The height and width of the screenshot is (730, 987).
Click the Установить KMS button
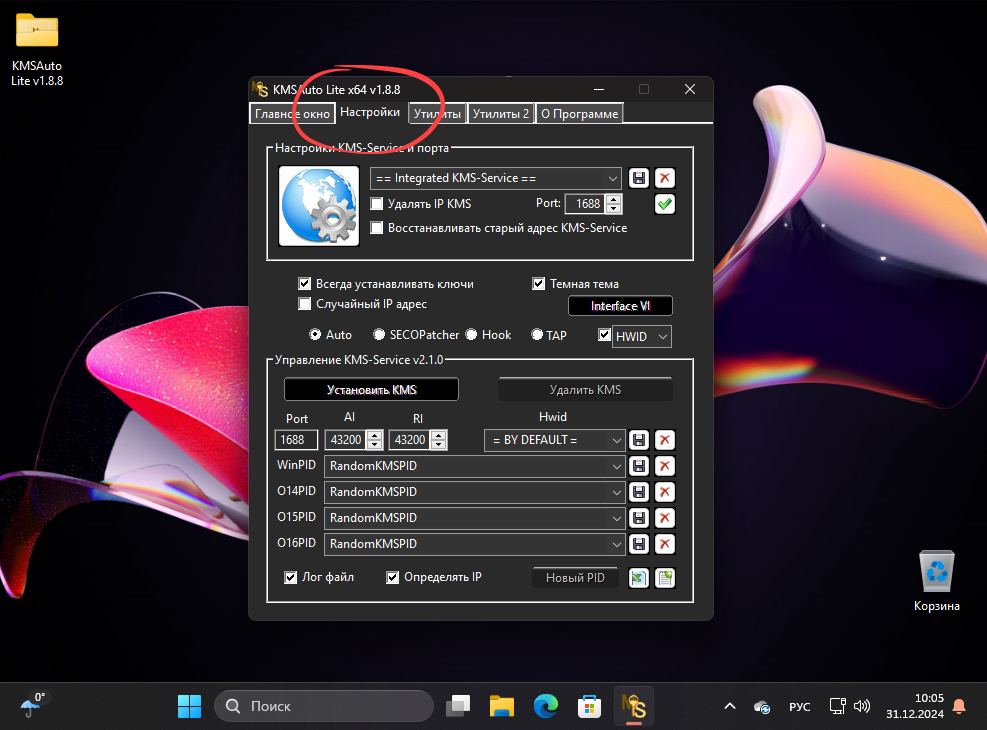pos(371,389)
